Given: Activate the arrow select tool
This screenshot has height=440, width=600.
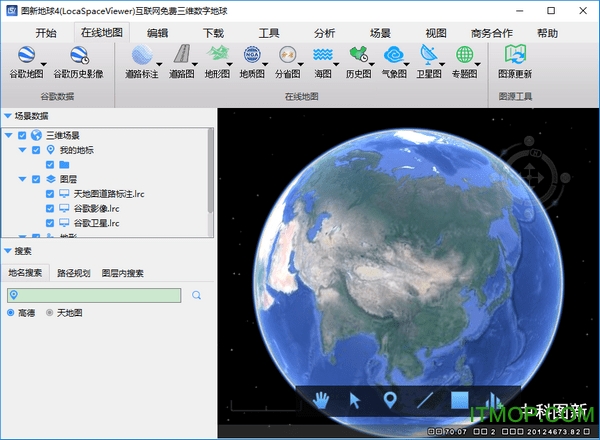Looking at the screenshot, I should pyautogui.click(x=355, y=400).
